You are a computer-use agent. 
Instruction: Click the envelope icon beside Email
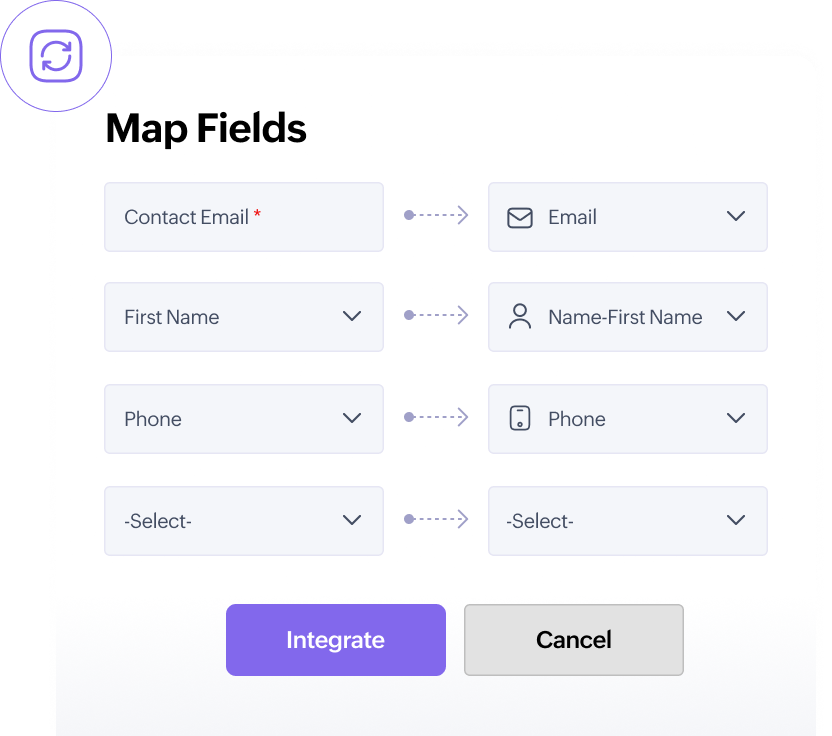(x=520, y=217)
